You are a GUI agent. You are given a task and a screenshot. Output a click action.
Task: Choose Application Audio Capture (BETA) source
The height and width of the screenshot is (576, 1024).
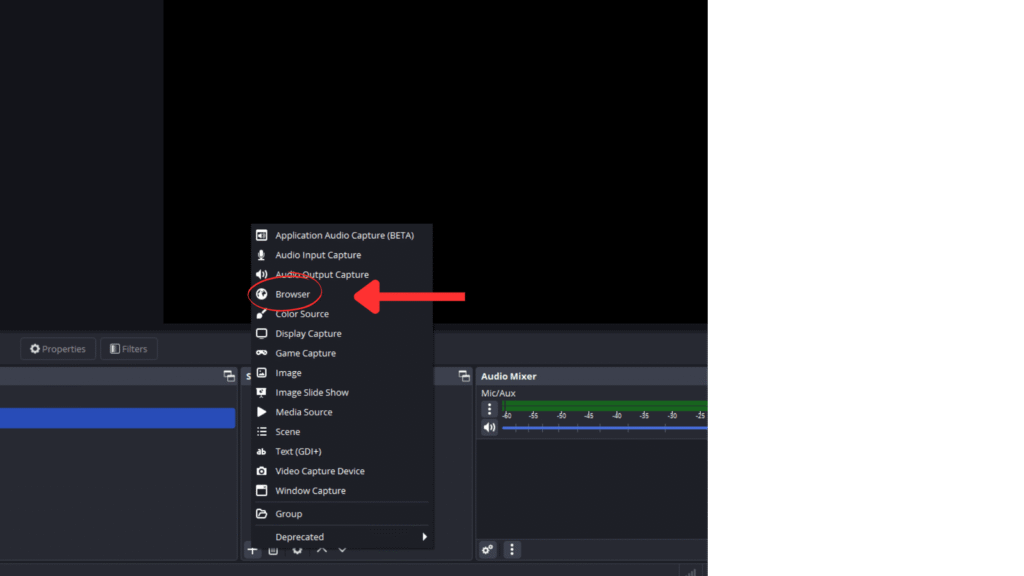pos(344,236)
